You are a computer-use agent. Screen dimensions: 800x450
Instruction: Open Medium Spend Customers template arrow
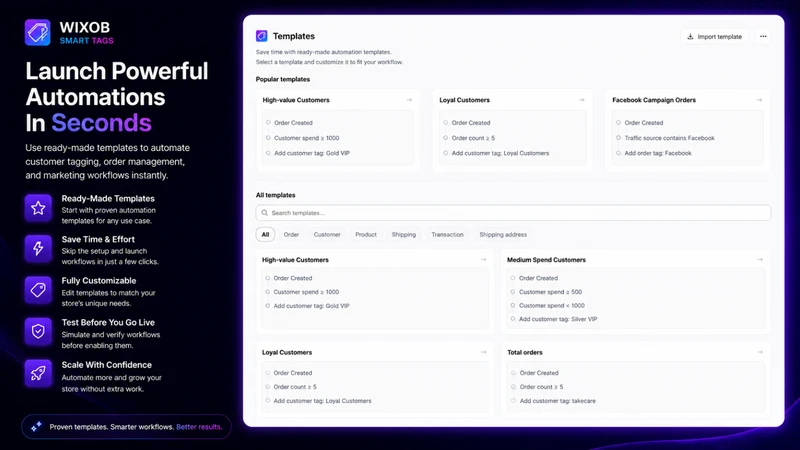[x=760, y=260]
